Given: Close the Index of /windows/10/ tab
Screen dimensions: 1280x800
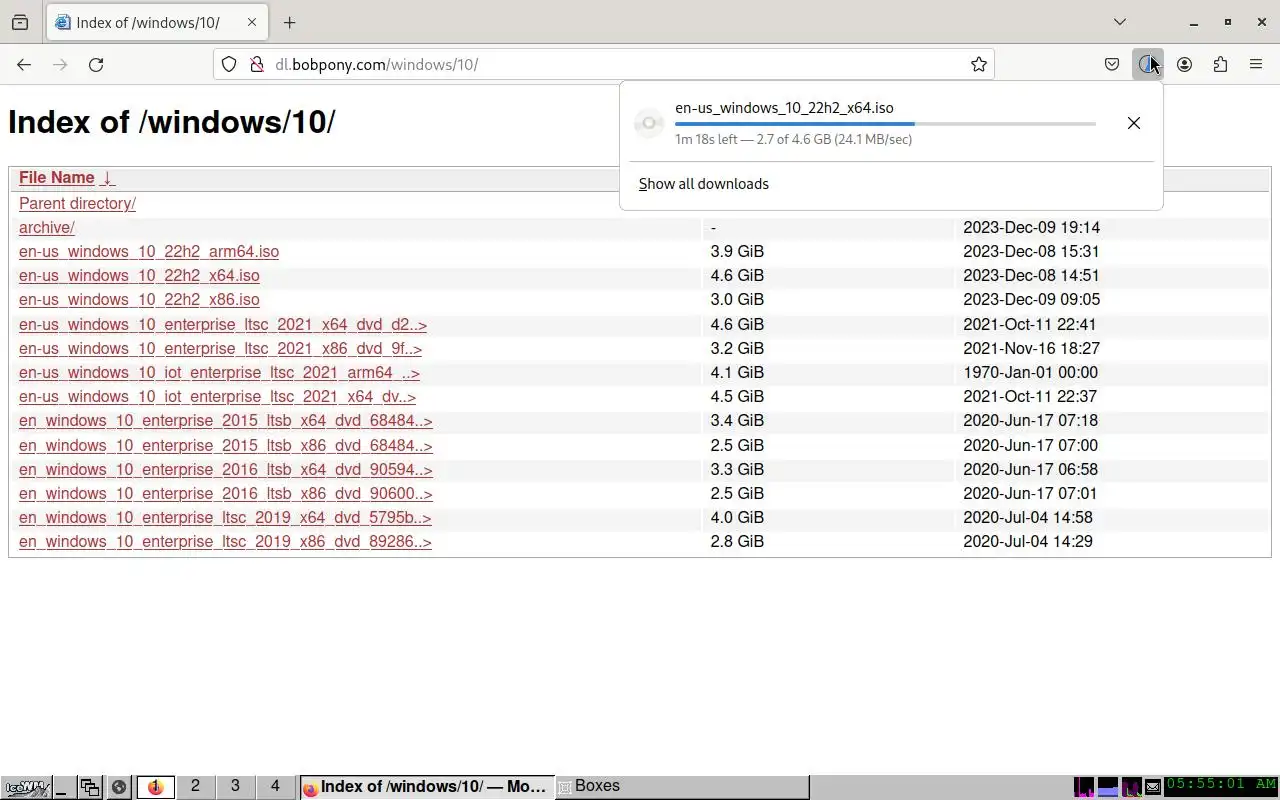Looking at the screenshot, I should click(x=252, y=22).
